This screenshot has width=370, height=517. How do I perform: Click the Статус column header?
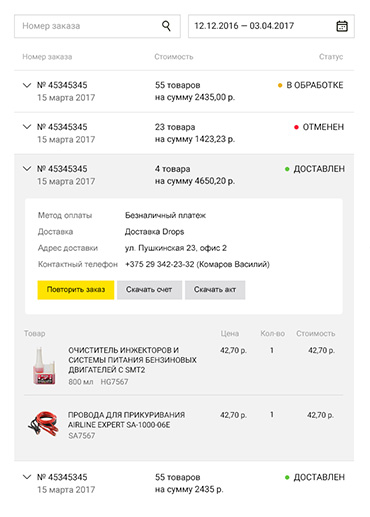[331, 57]
